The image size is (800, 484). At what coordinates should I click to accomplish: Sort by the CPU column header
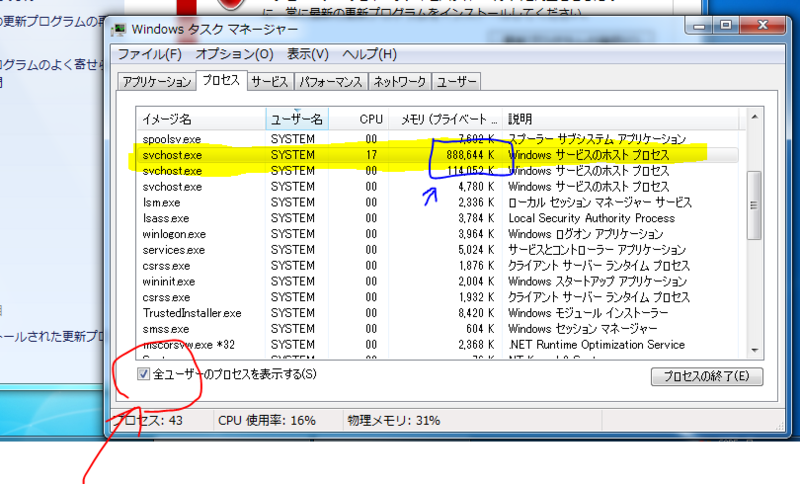click(x=359, y=119)
